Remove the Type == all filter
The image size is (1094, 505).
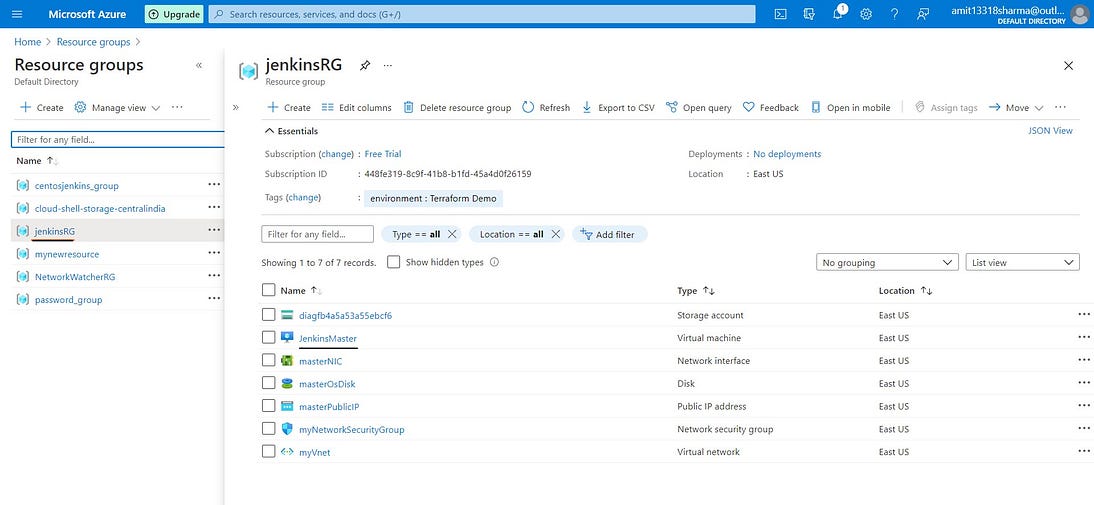[x=452, y=234]
